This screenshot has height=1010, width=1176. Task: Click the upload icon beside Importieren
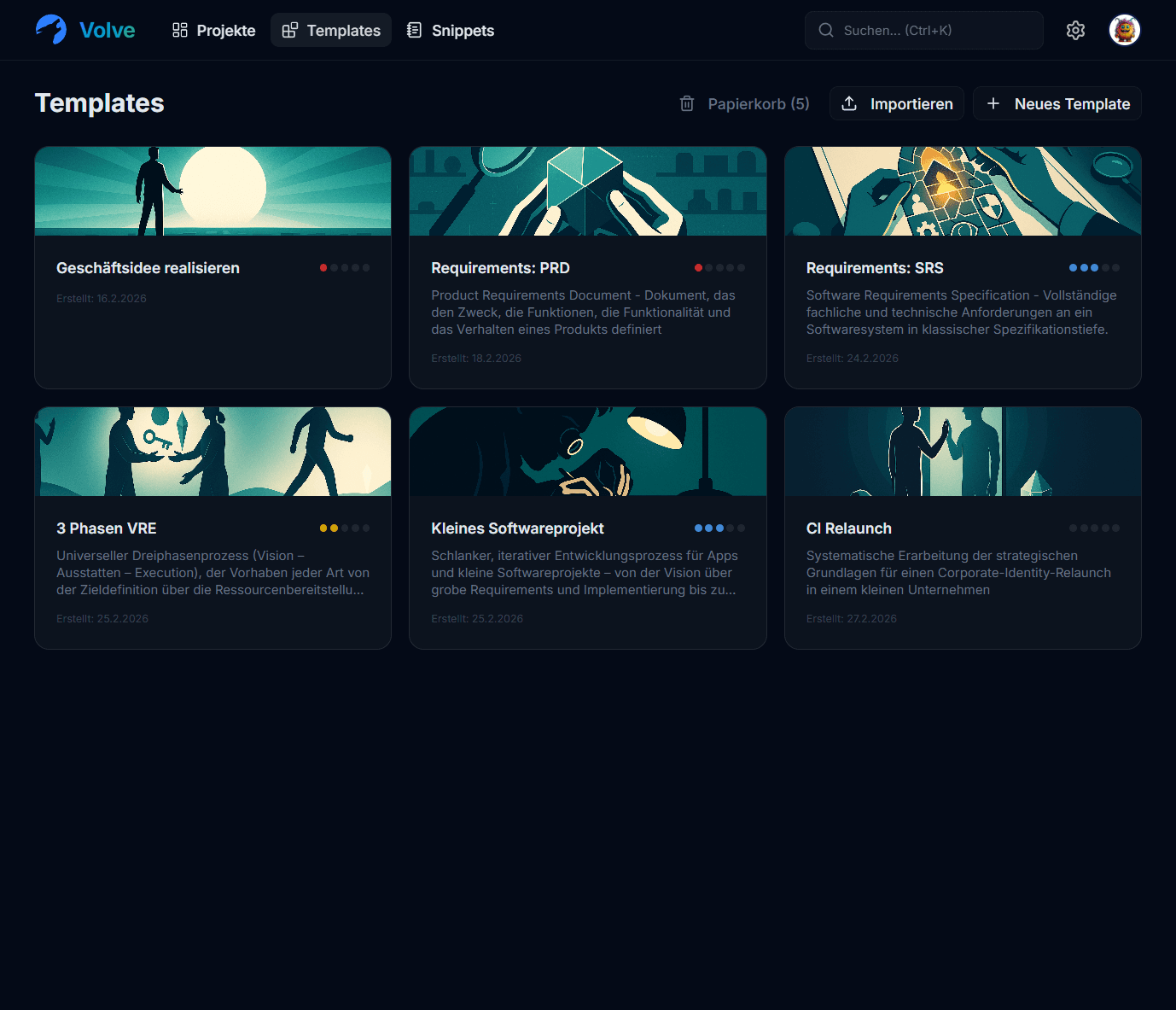[x=849, y=103]
